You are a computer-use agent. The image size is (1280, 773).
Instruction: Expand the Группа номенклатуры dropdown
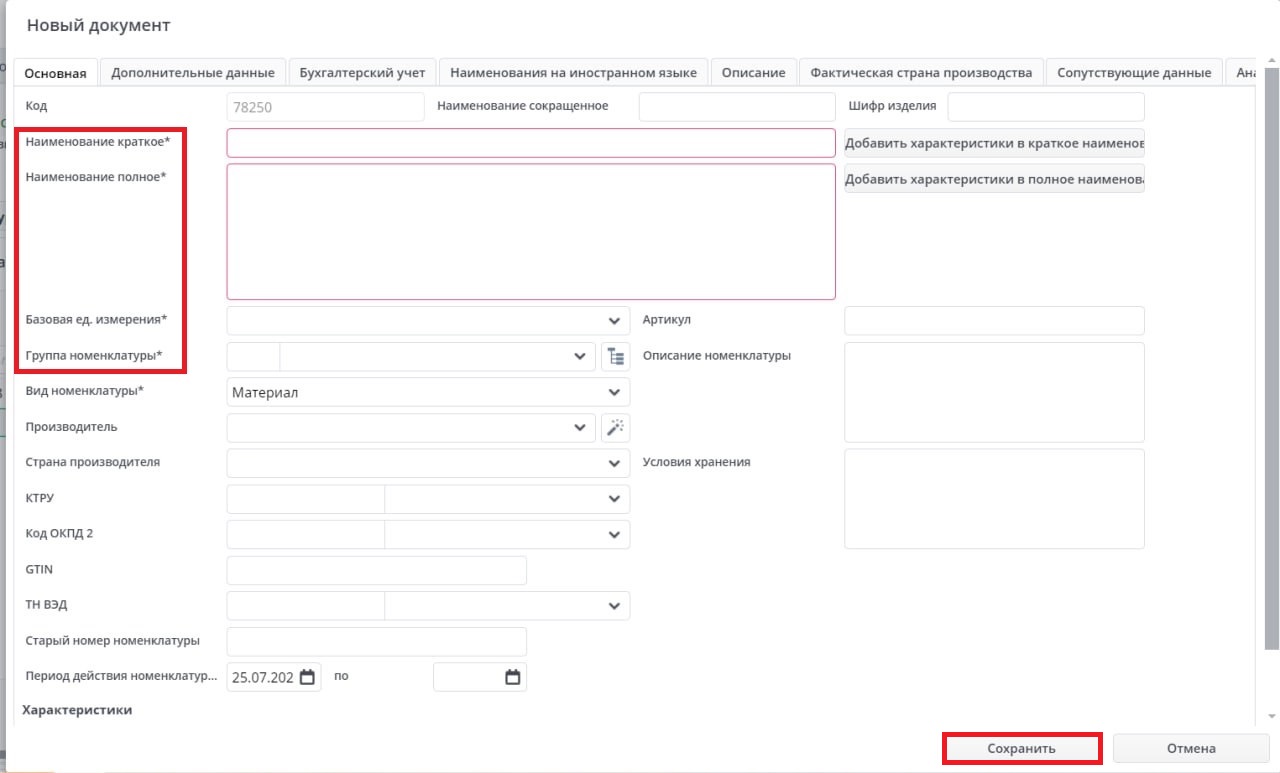point(580,357)
